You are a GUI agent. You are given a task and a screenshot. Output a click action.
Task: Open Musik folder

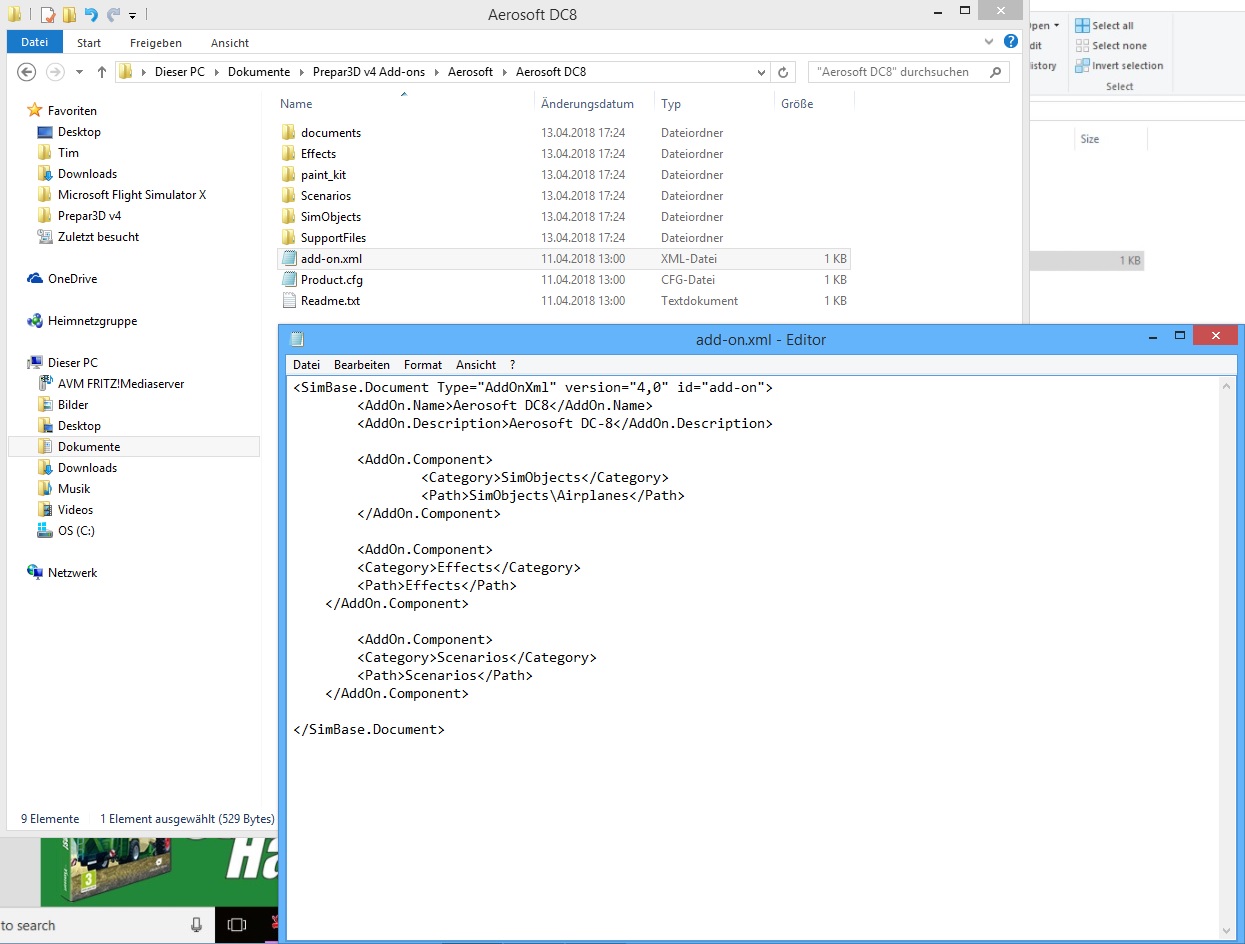[74, 489]
